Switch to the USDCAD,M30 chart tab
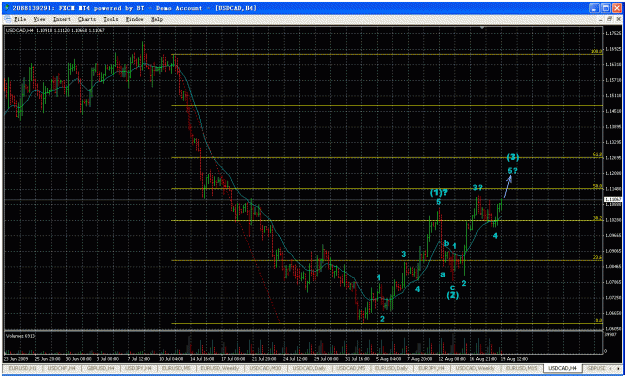The height and width of the screenshot is (376, 625). click(x=265, y=368)
